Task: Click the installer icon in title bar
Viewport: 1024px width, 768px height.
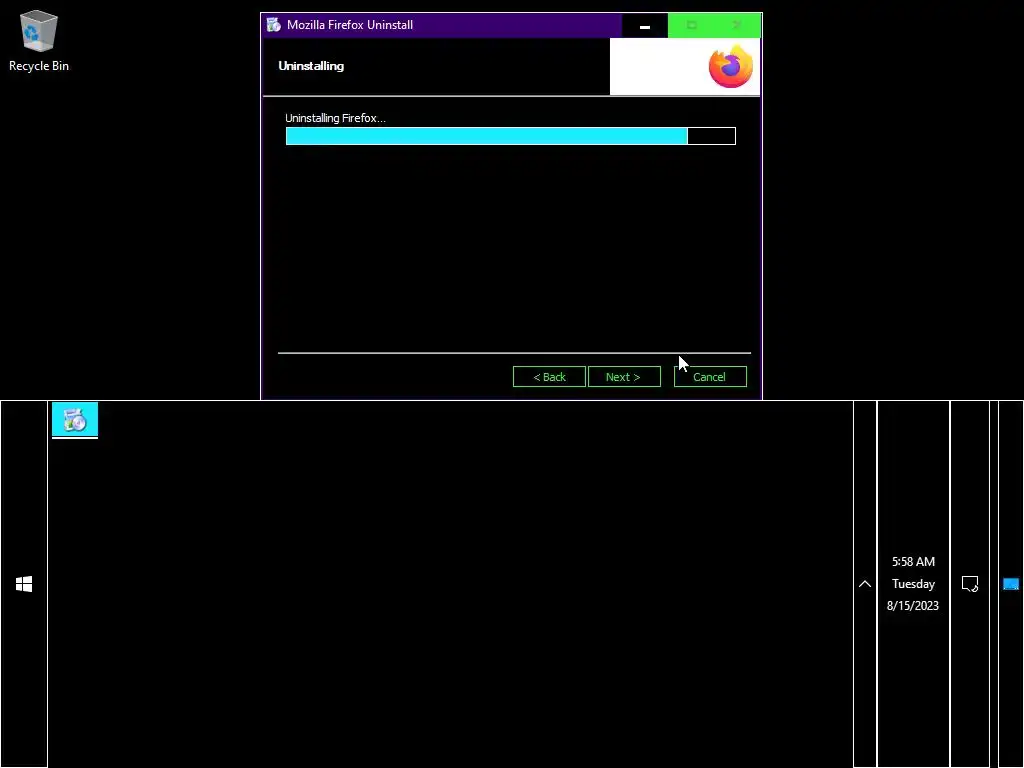Action: pyautogui.click(x=274, y=25)
